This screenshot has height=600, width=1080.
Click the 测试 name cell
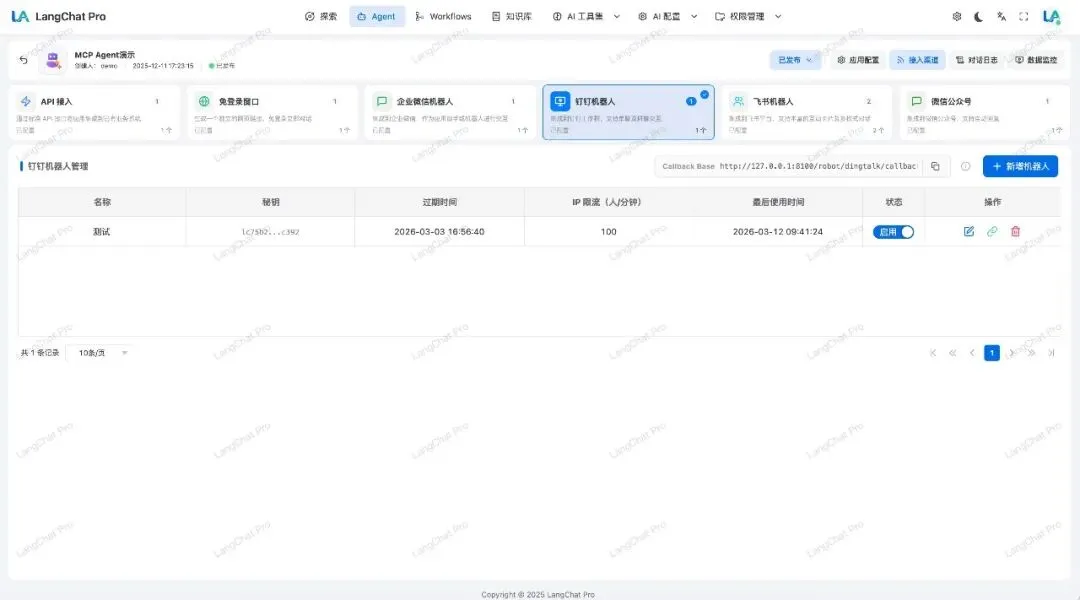(x=102, y=231)
